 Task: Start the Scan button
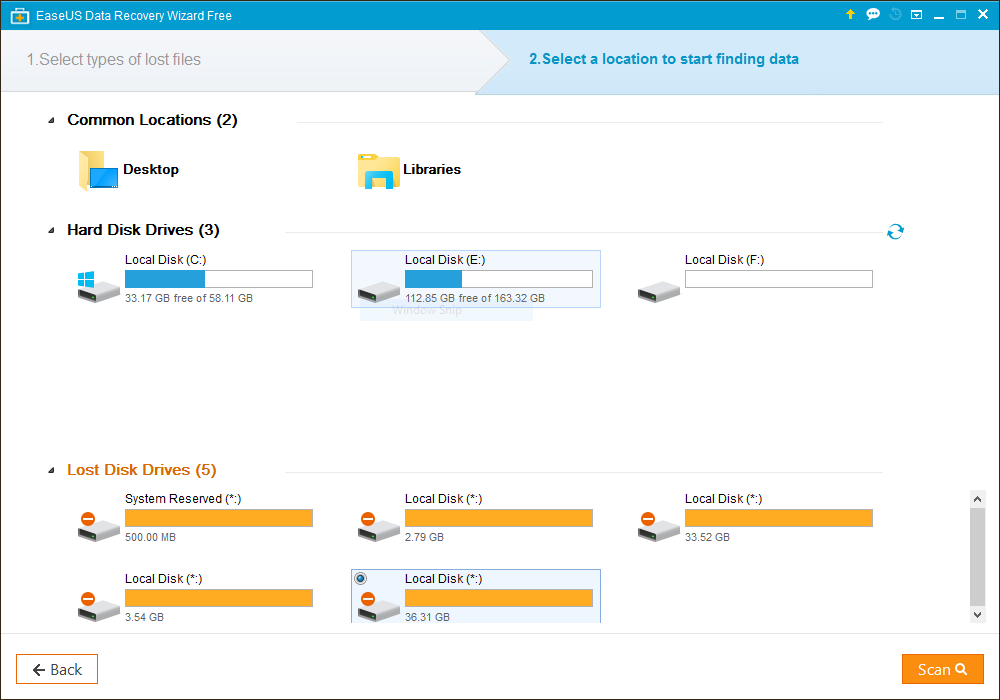point(943,669)
